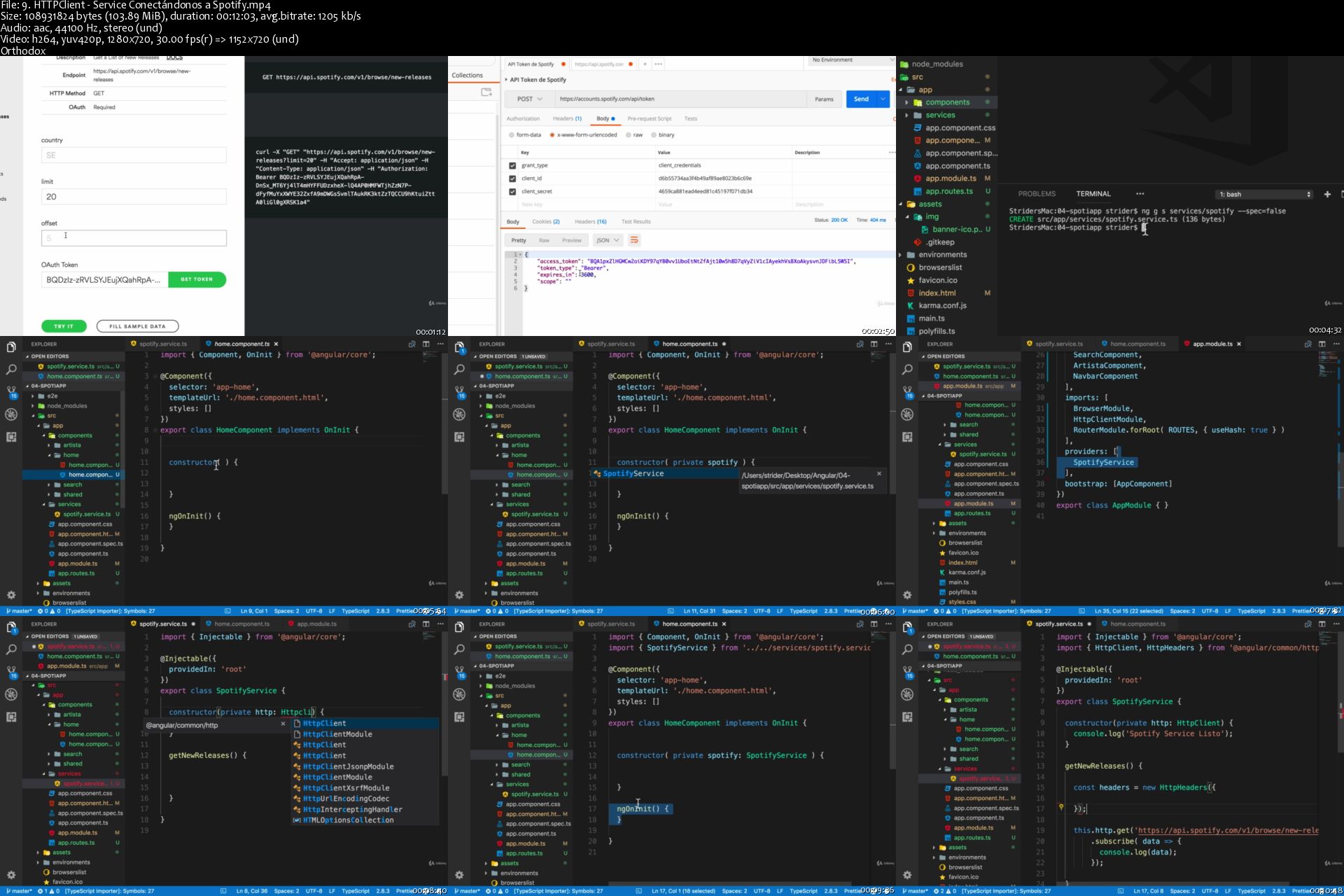Screen dimensions: 1344x896
Task: Click the green TRY IT button
Action: (x=64, y=326)
